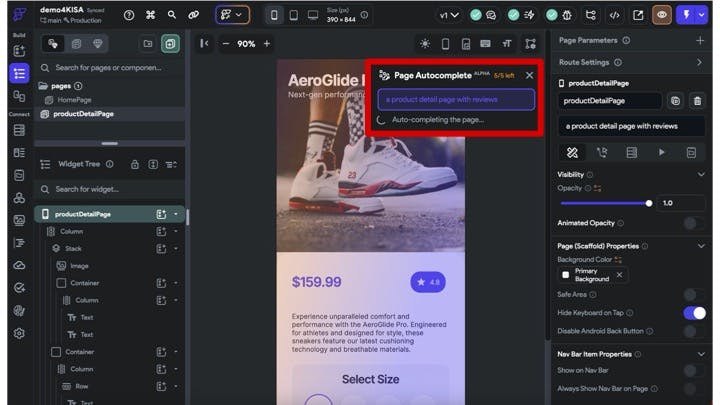Select productDetailPage in pages list
The image size is (720, 405).
coord(83,114)
